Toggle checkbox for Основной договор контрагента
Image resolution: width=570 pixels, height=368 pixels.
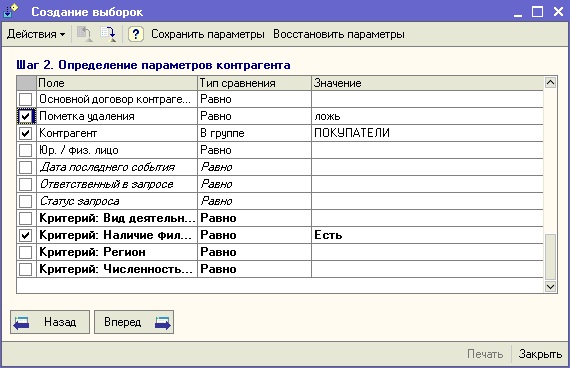(x=25, y=99)
